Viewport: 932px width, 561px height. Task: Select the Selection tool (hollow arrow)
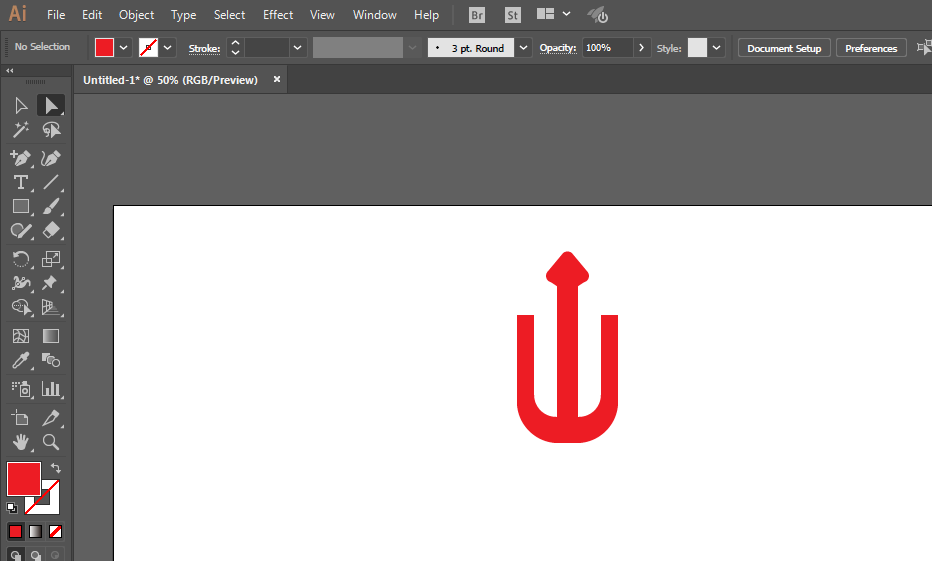[x=21, y=106]
